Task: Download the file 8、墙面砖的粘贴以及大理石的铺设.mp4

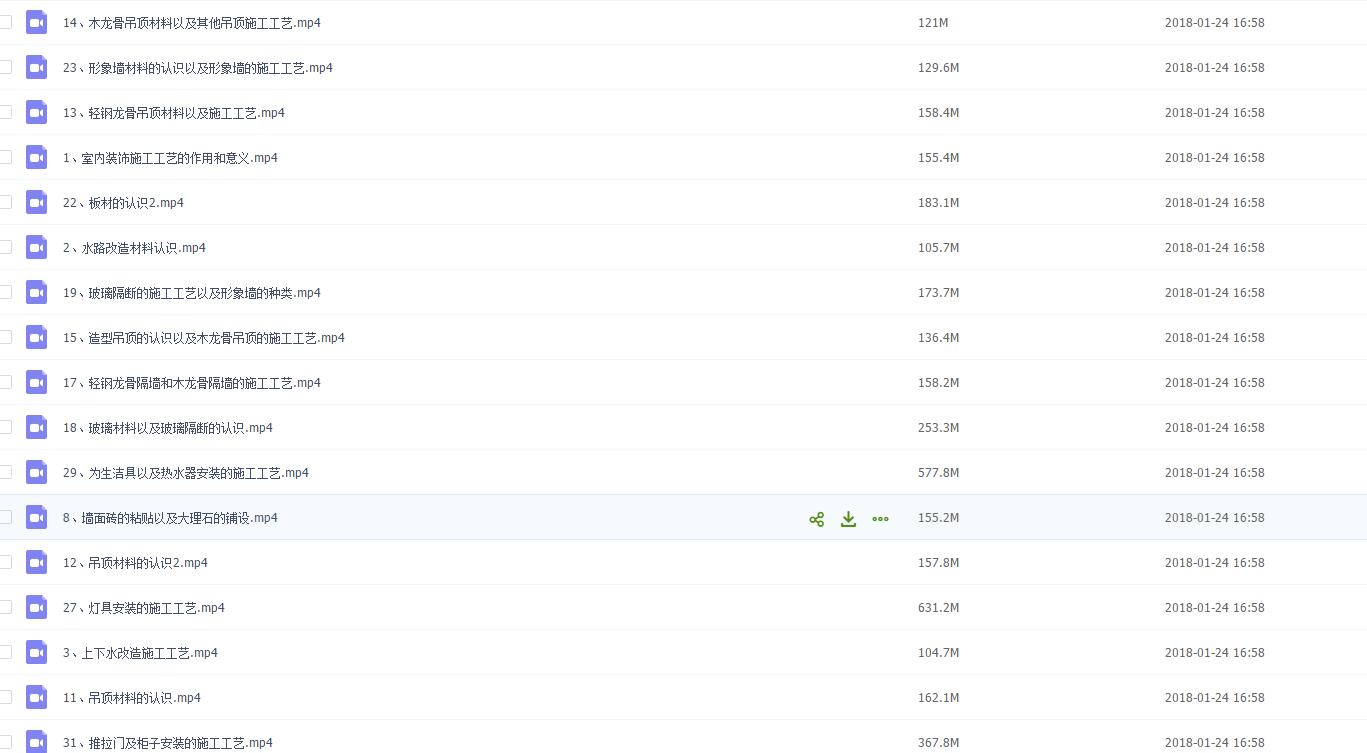Action: pos(848,519)
